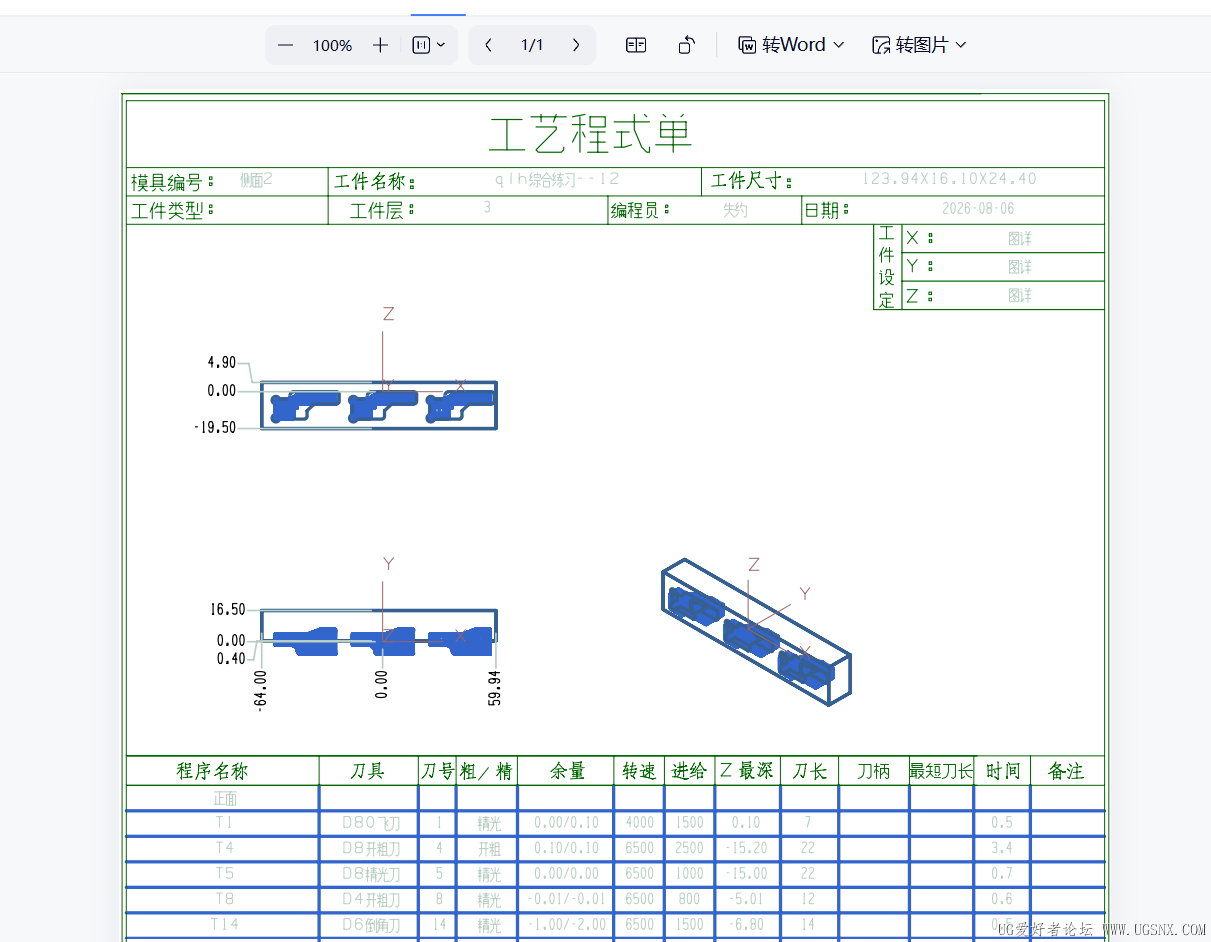The image size is (1211, 942).
Task: Click the front view part drawing
Action: [x=379, y=405]
